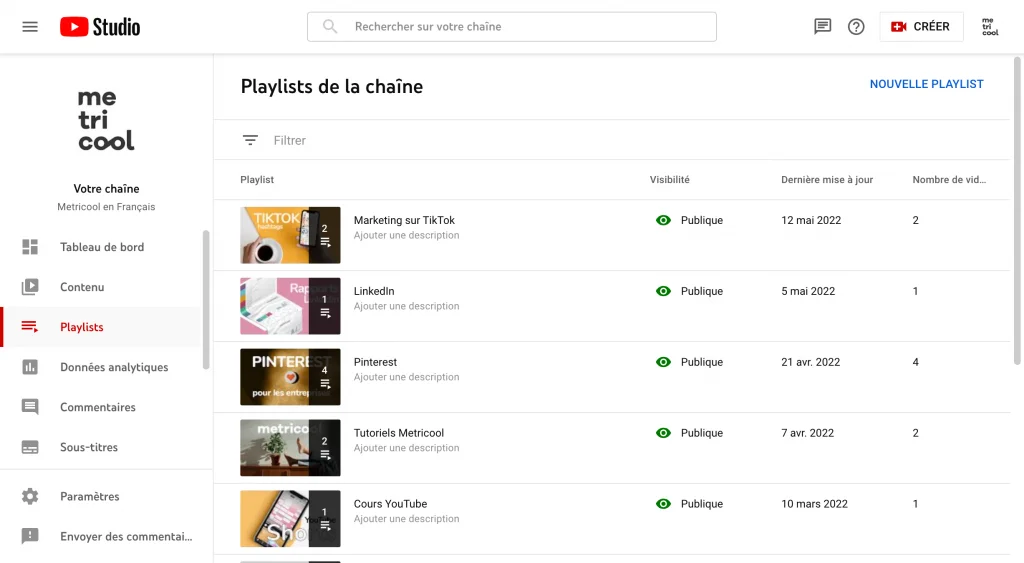Click the Sous-titres caption icon

click(x=30, y=447)
